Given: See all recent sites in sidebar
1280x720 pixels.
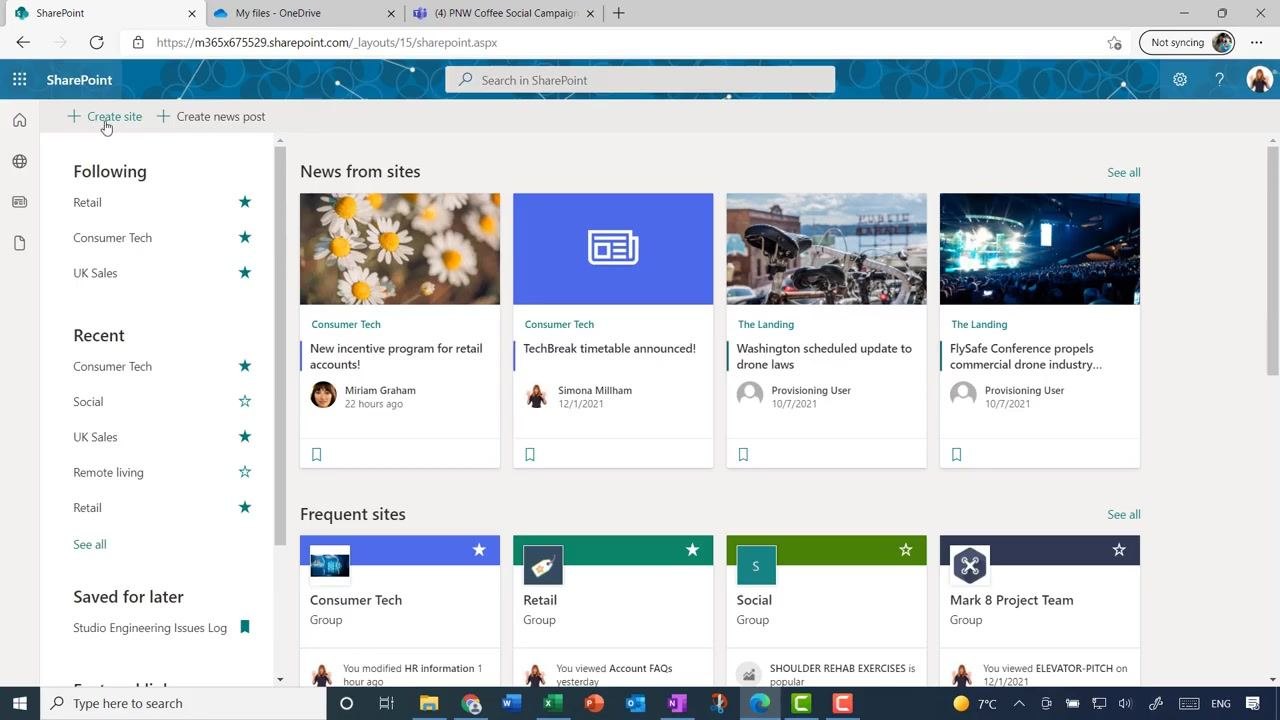Looking at the screenshot, I should pos(90,544).
